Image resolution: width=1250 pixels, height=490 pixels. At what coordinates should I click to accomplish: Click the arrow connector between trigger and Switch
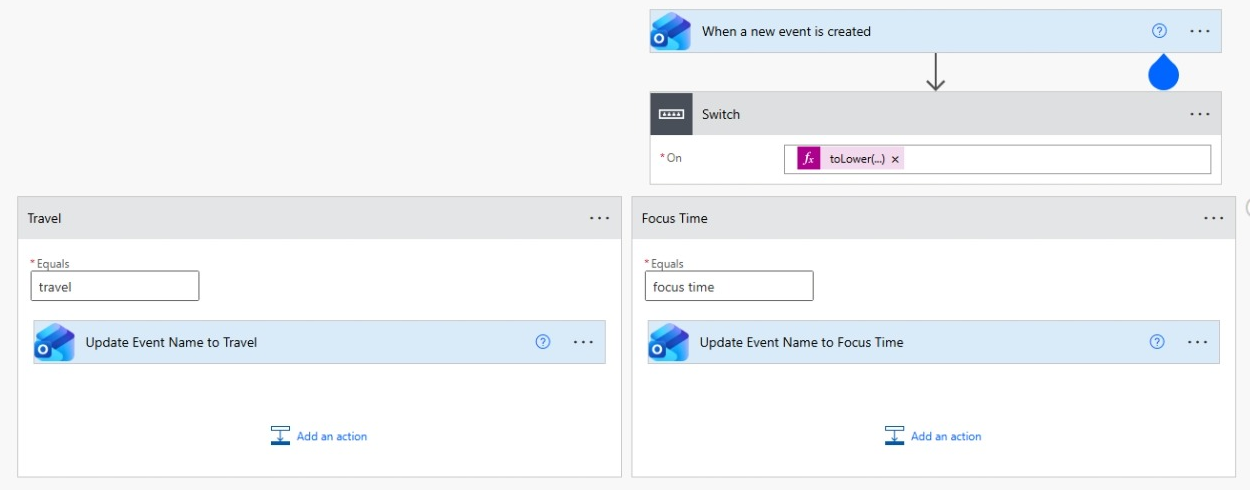pyautogui.click(x=935, y=71)
